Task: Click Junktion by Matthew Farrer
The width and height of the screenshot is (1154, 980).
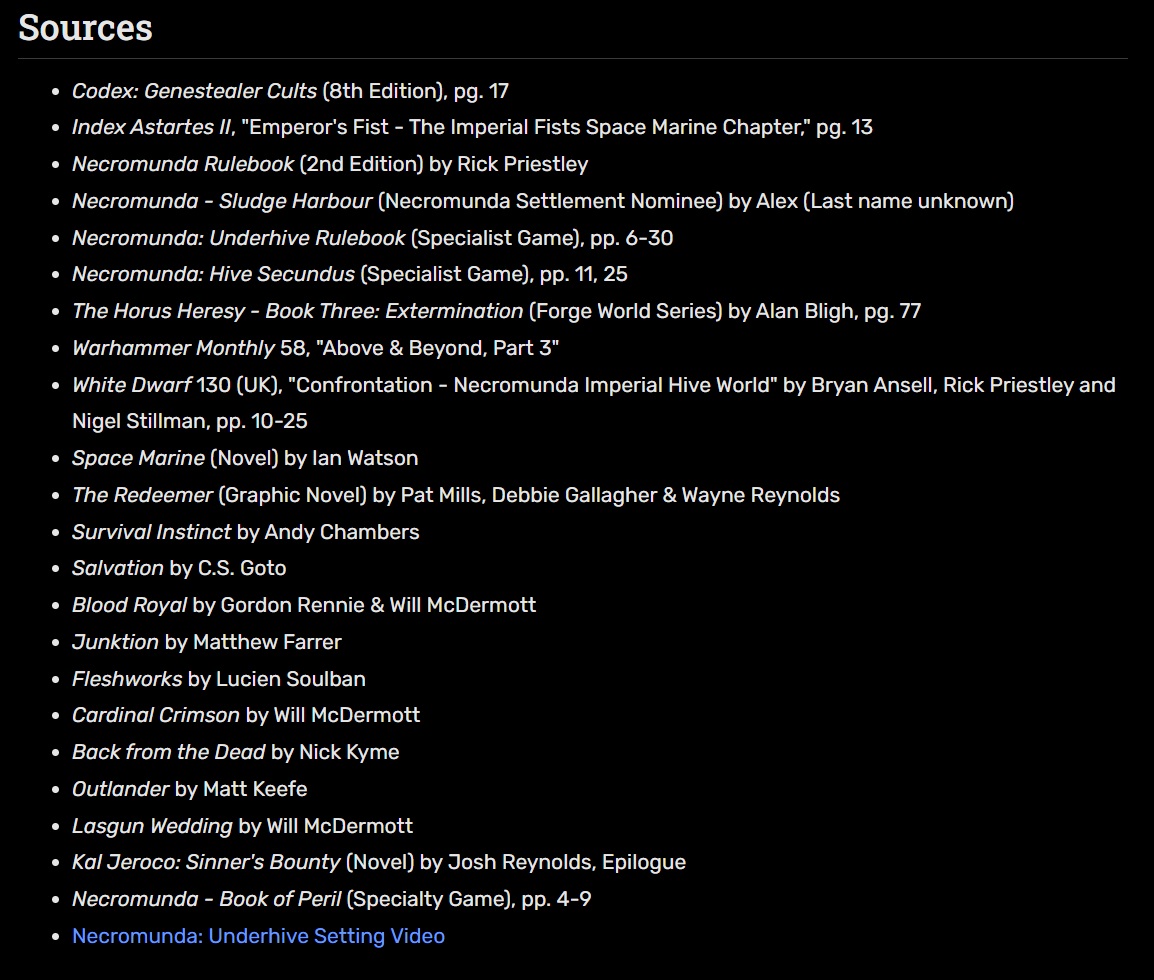Action: (206, 642)
